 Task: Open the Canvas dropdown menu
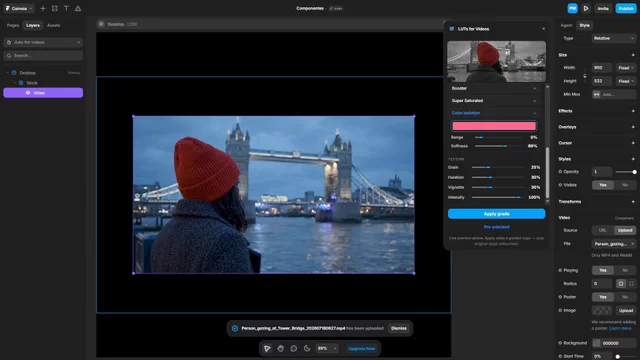tap(19, 8)
